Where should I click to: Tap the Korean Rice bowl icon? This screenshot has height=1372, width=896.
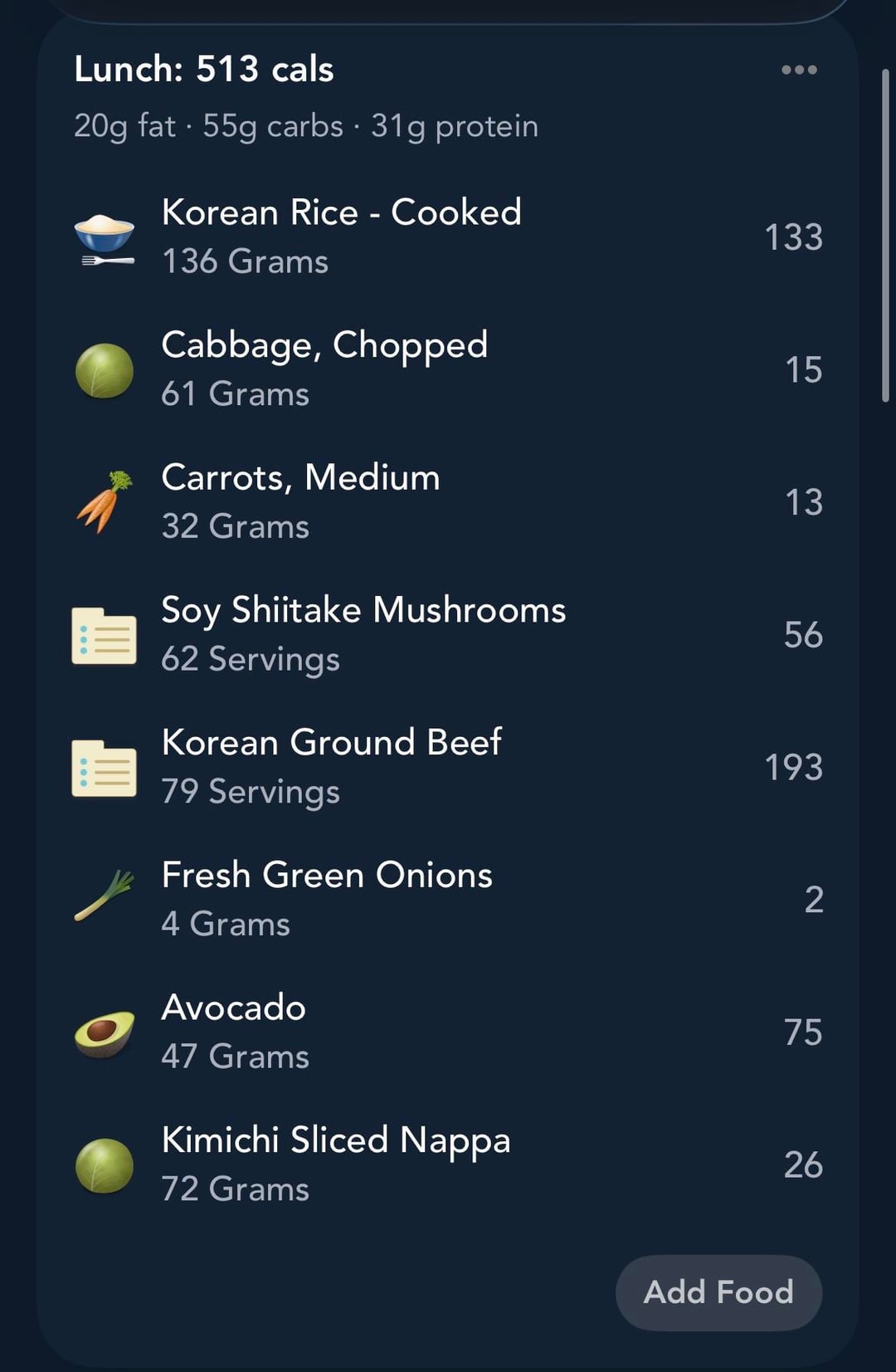pos(105,237)
